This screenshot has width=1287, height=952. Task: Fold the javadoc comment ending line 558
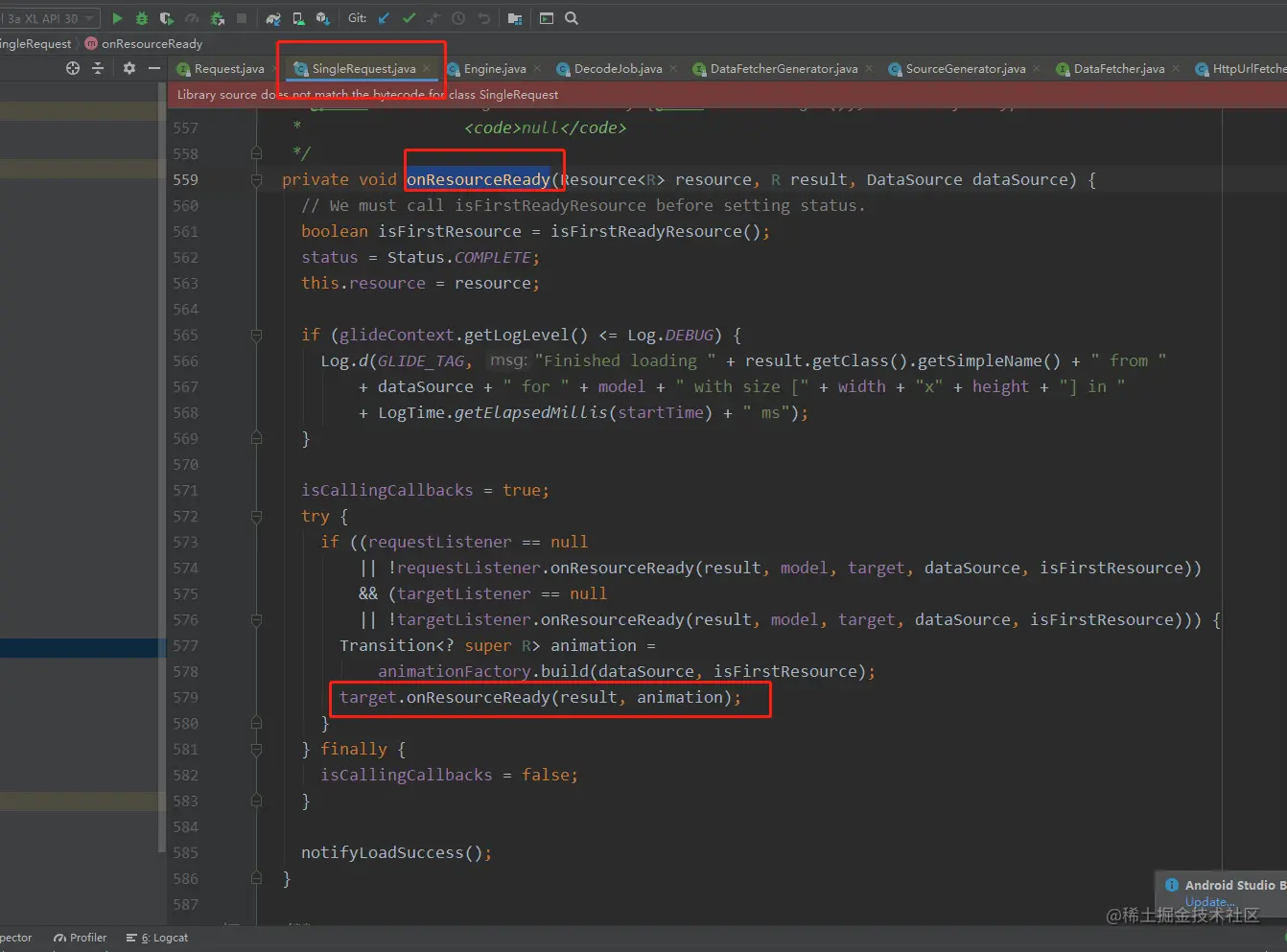coord(256,153)
